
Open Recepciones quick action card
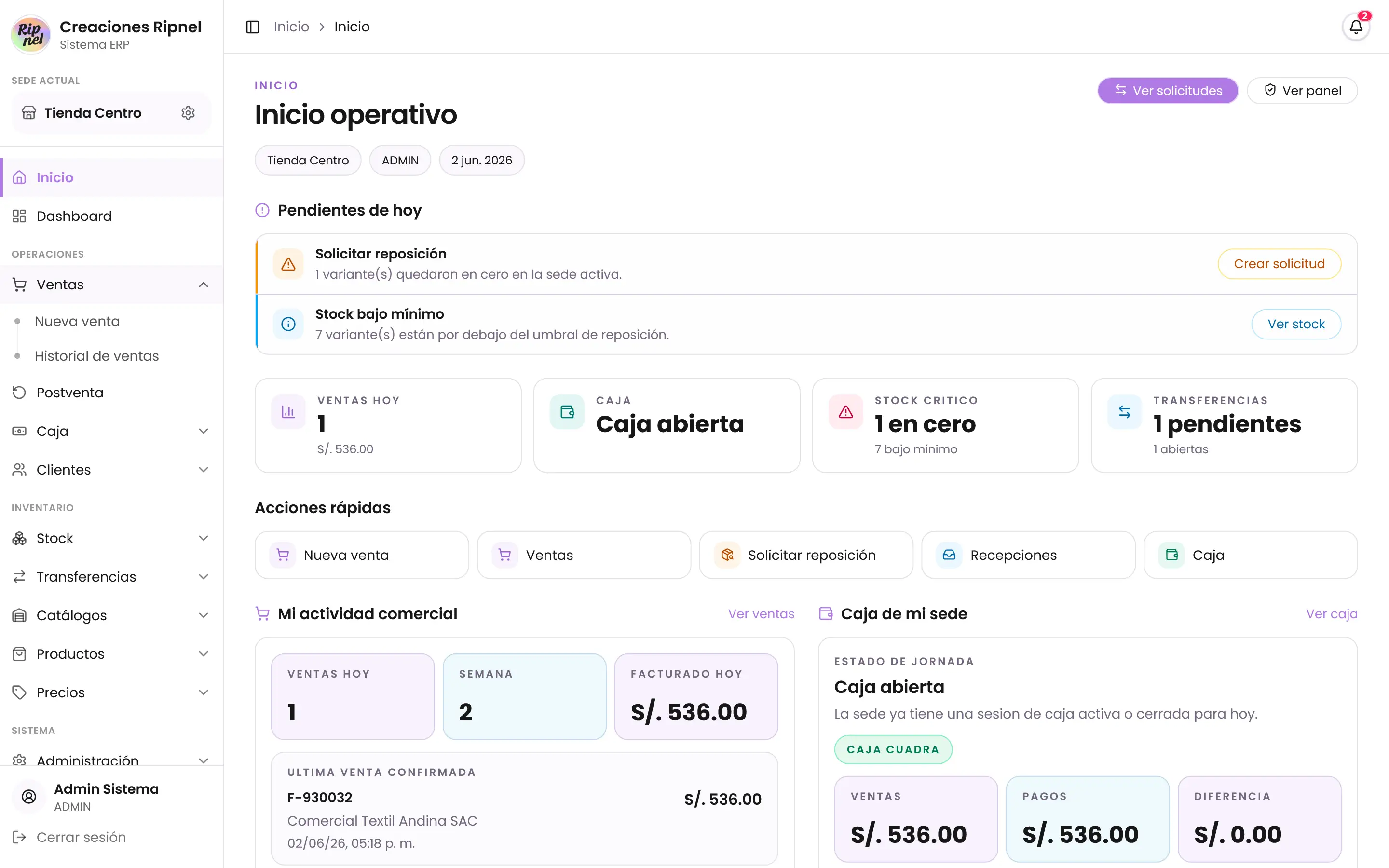[x=1028, y=555]
